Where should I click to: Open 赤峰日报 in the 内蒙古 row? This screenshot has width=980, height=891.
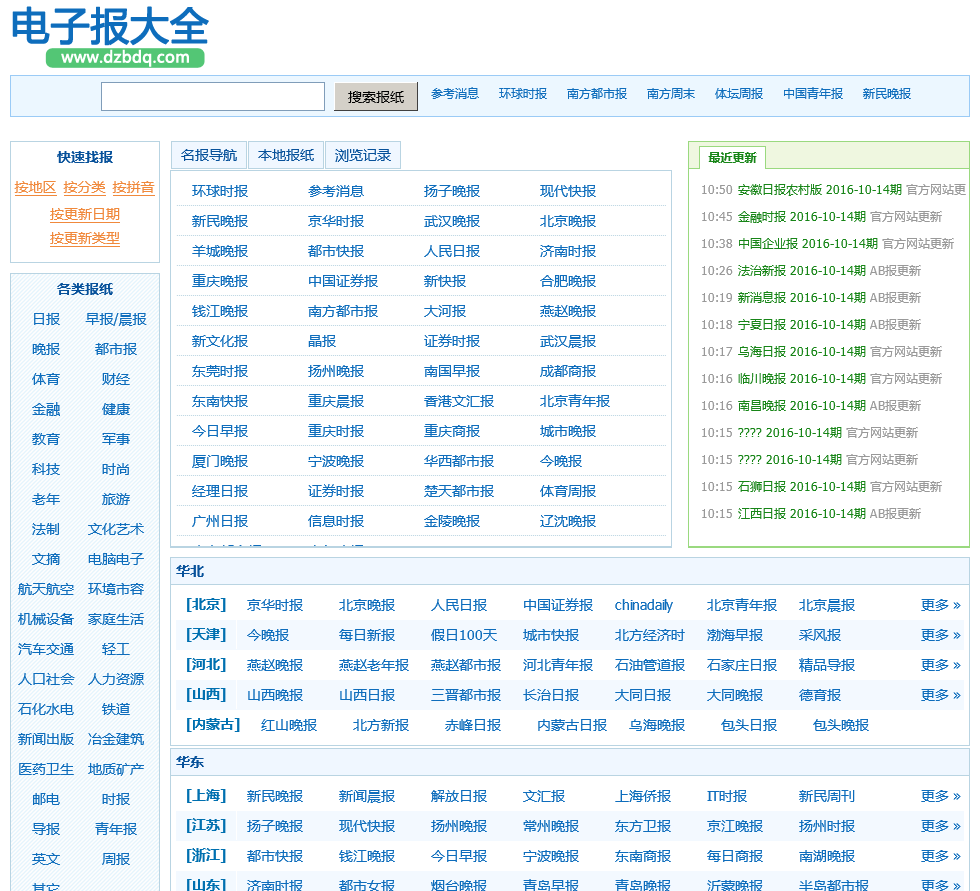coord(473,725)
